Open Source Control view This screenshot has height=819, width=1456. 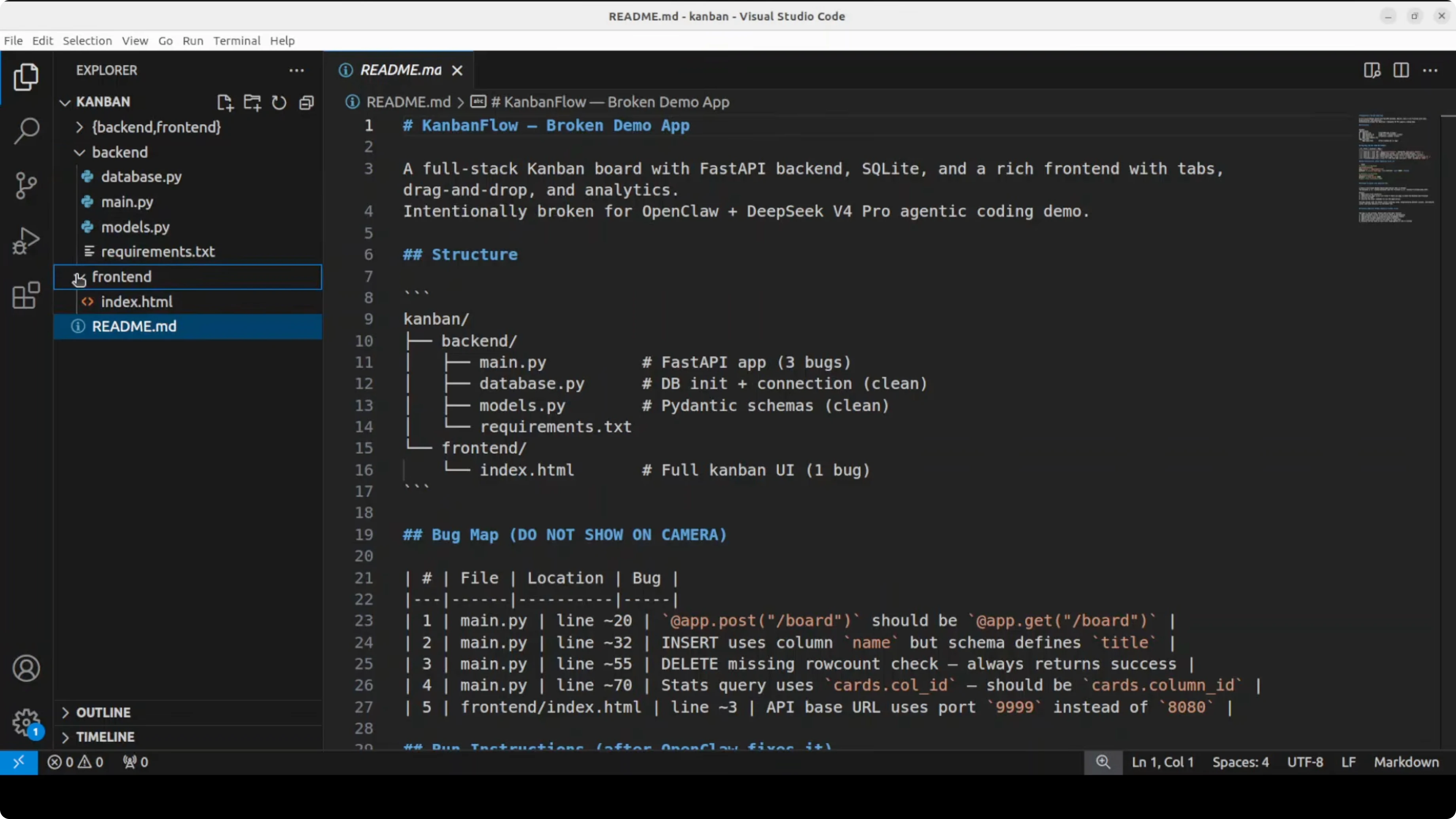pos(26,186)
